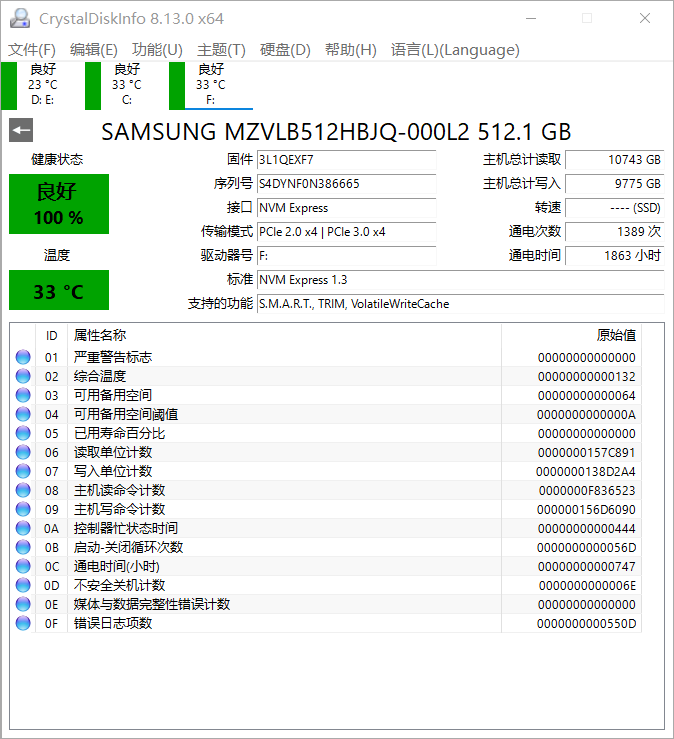Select the C: disk tab
Viewport: 674px width, 739px height.
pos(127,85)
